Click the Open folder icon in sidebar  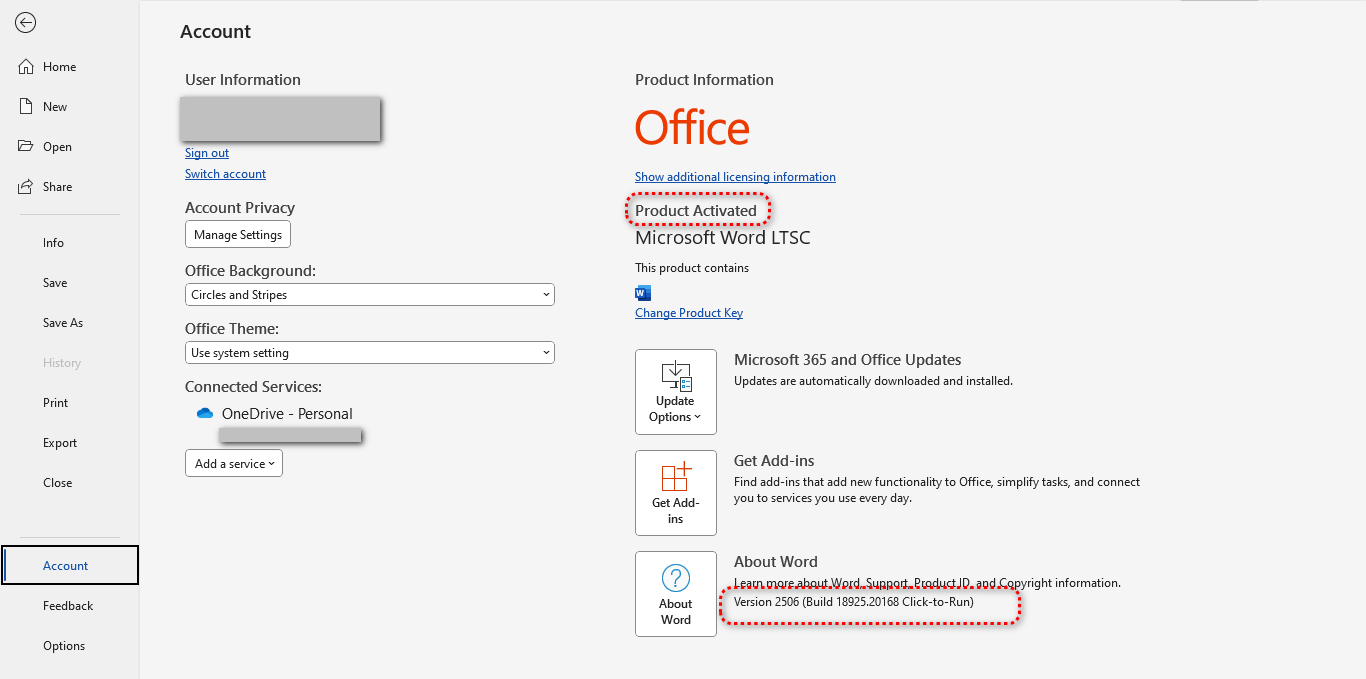pyautogui.click(x=26, y=147)
